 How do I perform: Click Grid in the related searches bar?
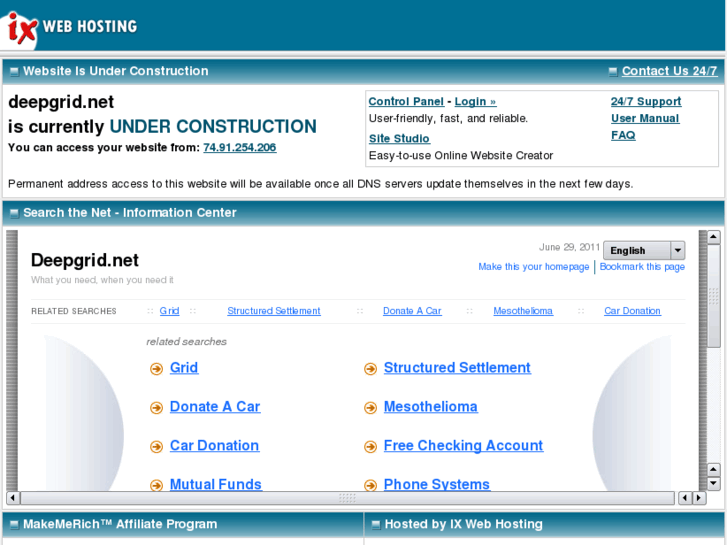point(169,311)
